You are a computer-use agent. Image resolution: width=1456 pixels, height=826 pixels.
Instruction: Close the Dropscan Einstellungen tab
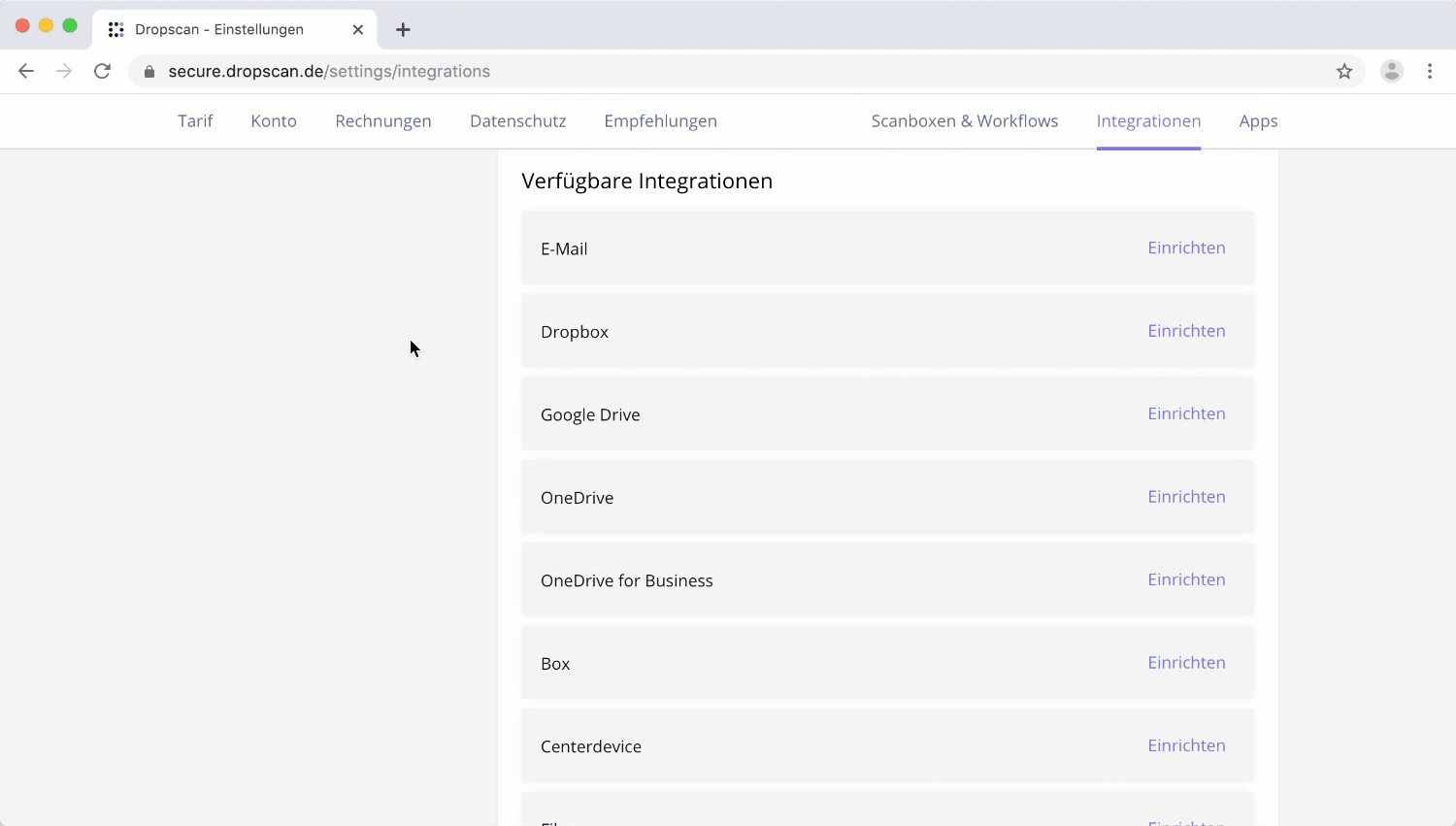[358, 29]
